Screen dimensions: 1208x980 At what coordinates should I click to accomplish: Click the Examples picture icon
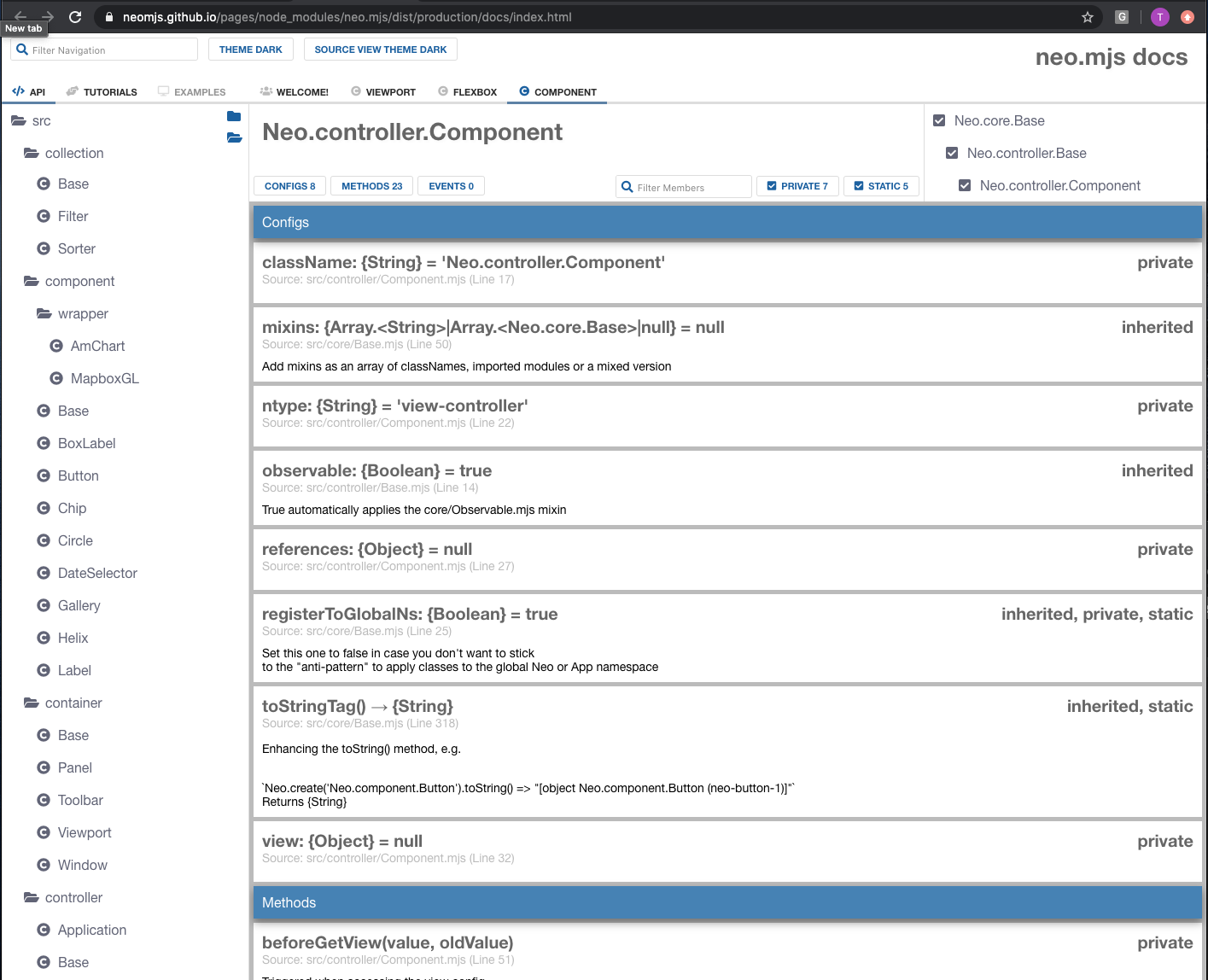point(162,90)
